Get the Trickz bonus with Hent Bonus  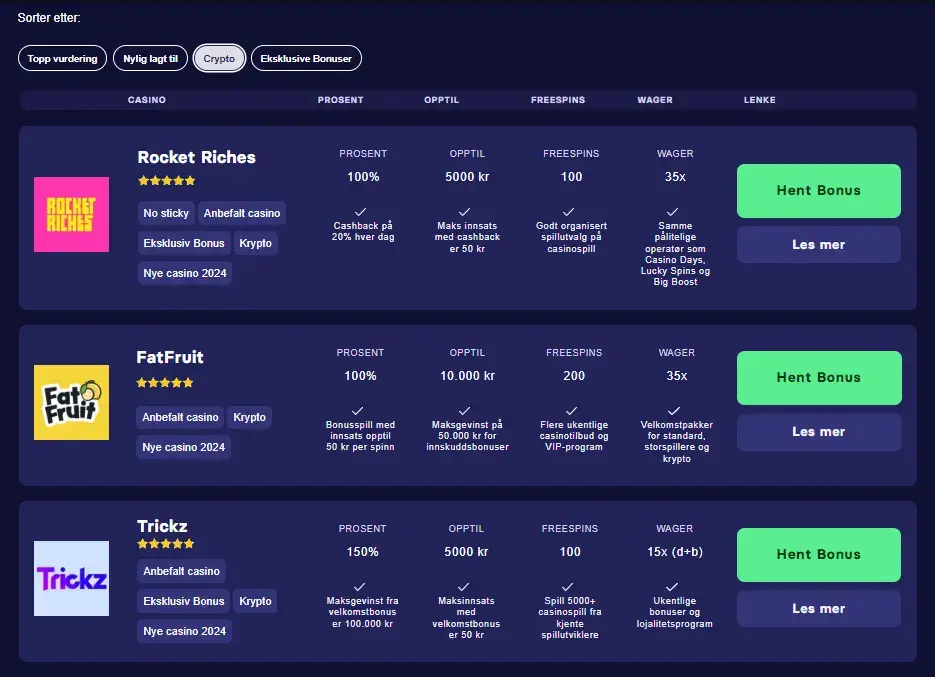819,555
